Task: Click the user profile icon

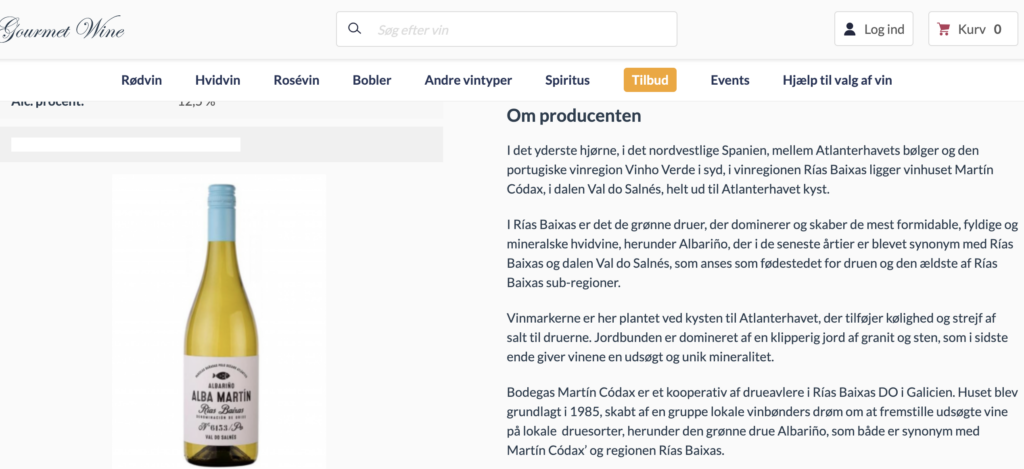Action: pyautogui.click(x=850, y=29)
